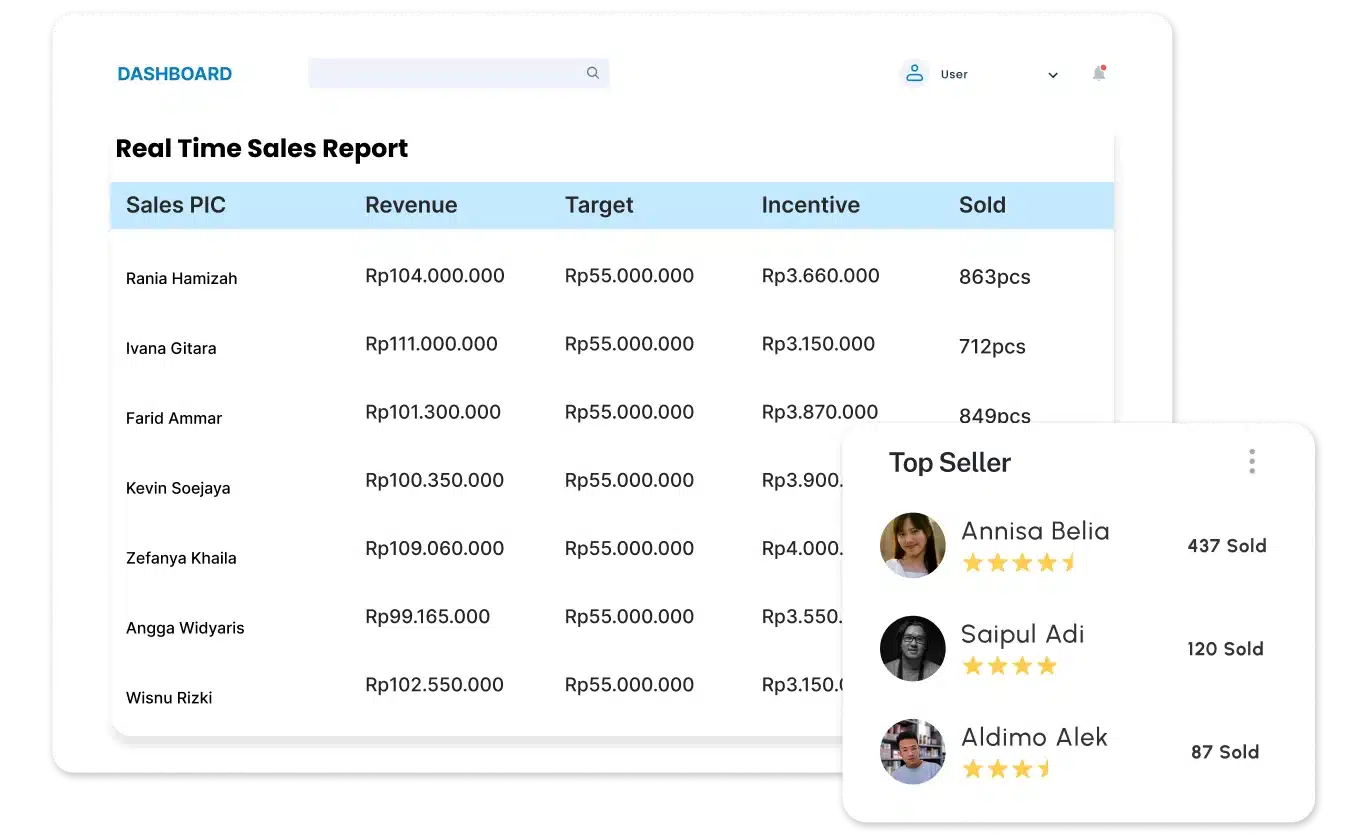Click the Real Time Sales Report heading
The height and width of the screenshot is (836, 1367).
262,148
